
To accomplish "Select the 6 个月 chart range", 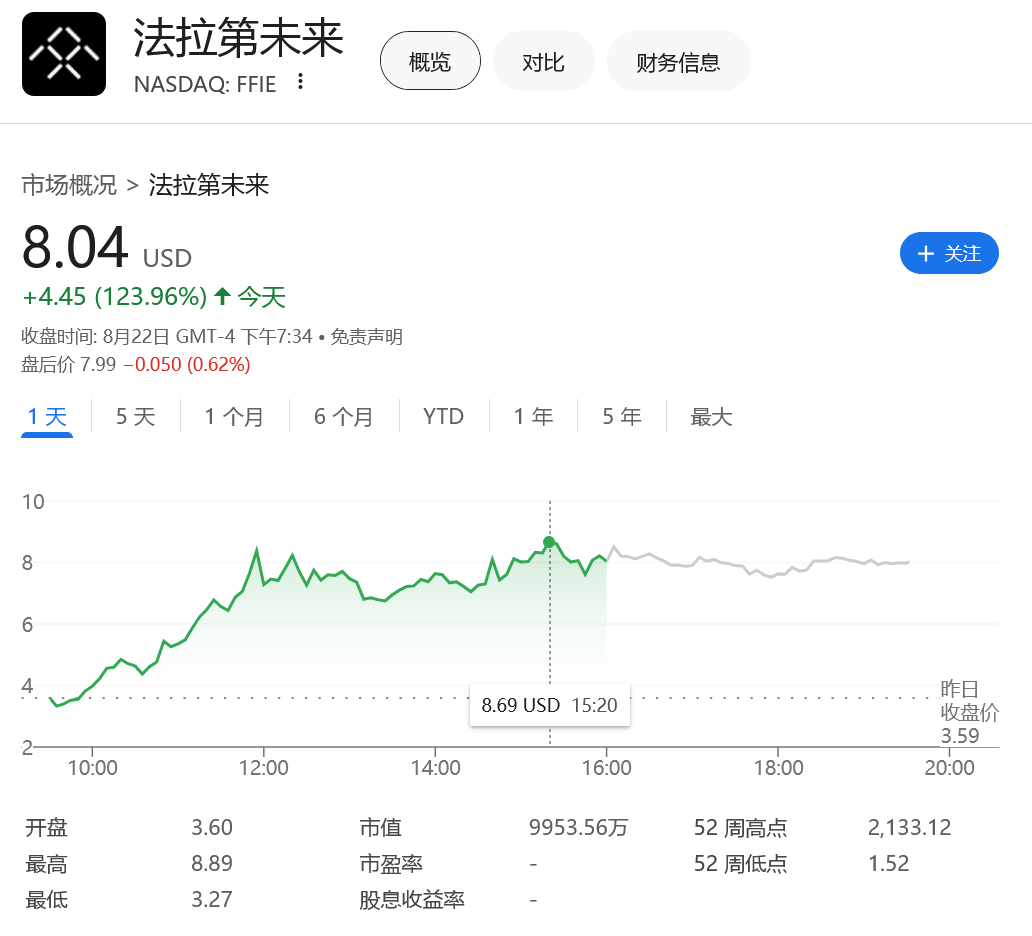I will [x=344, y=417].
